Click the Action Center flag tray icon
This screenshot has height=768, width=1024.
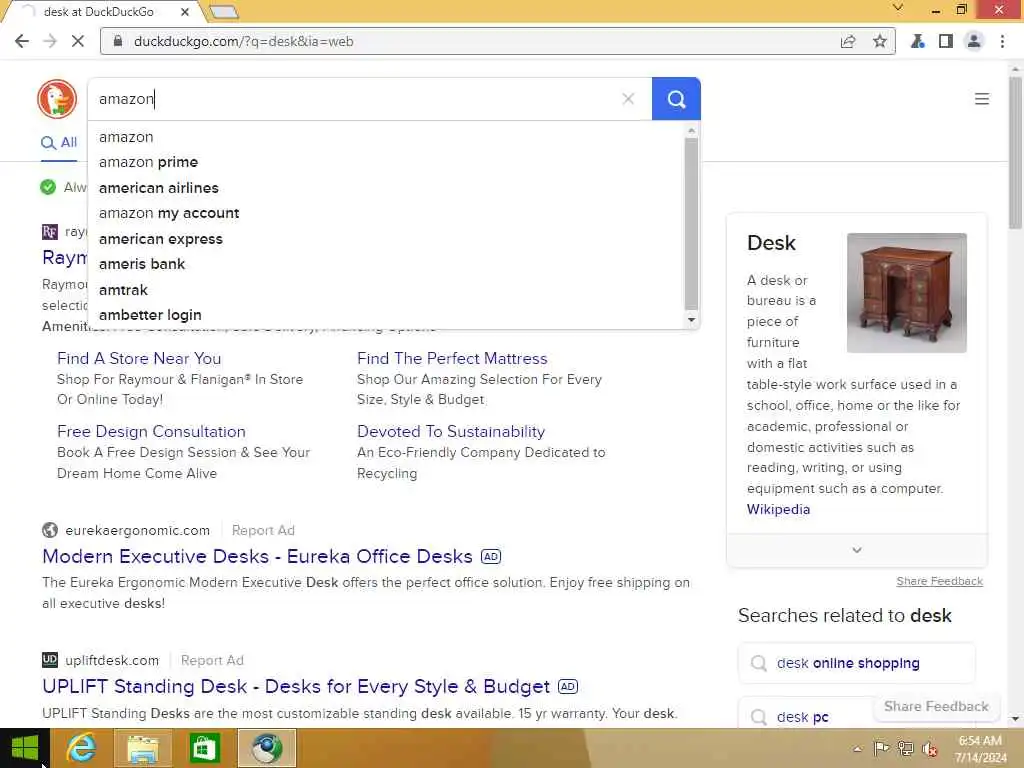(881, 748)
